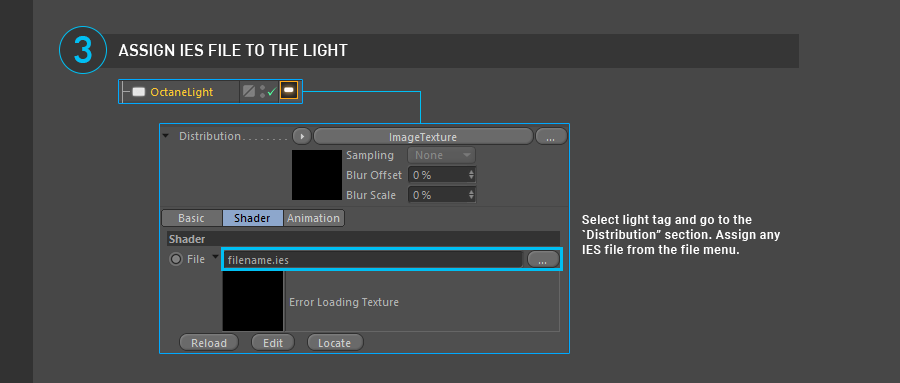The image size is (900, 383).
Task: Click the Shader section header
Action: point(363,239)
